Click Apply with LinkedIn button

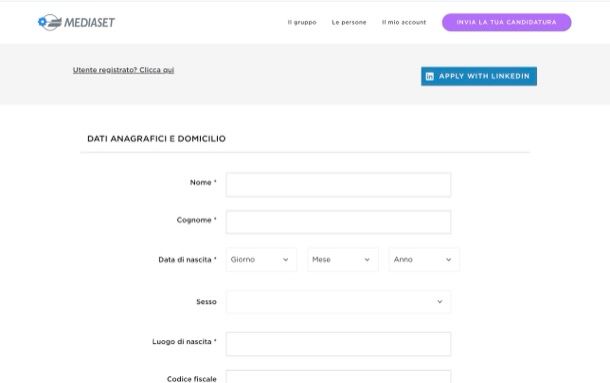tap(479, 76)
